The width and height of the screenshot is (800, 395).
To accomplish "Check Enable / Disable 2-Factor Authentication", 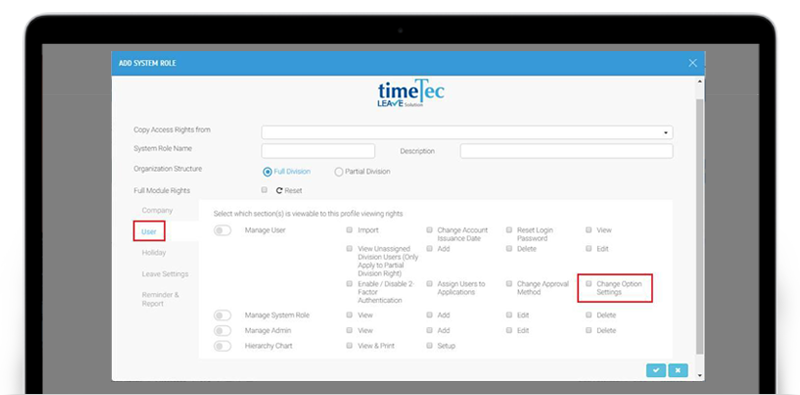I will pyautogui.click(x=349, y=284).
